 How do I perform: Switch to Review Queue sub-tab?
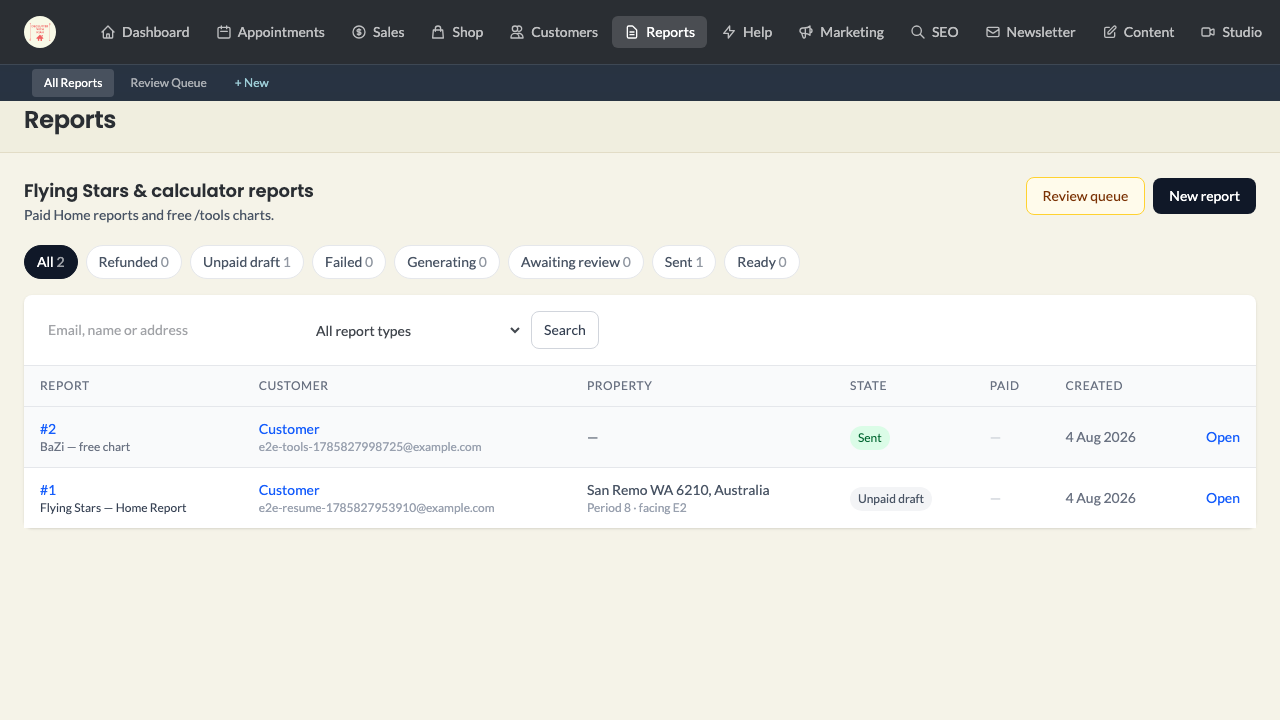point(168,83)
